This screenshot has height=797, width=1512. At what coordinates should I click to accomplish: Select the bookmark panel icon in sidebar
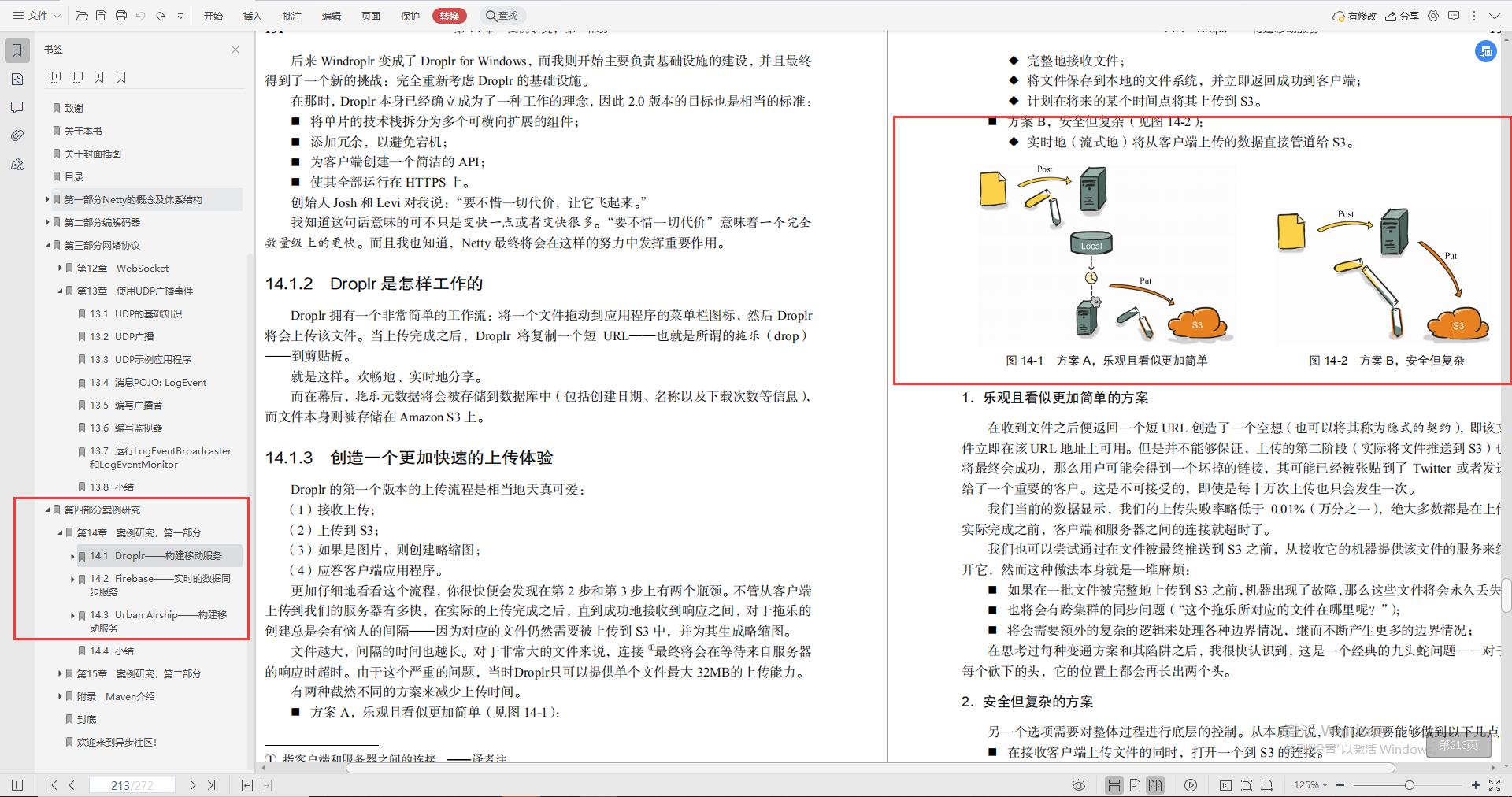tap(17, 51)
